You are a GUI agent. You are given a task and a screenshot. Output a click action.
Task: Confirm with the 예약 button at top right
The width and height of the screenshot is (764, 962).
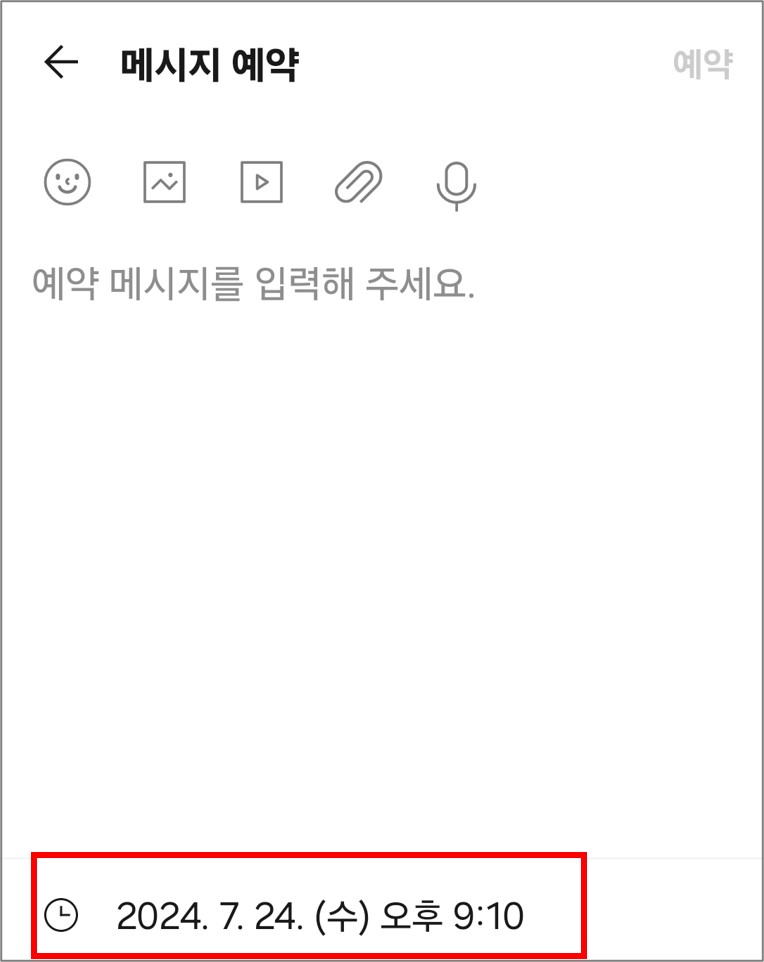[x=703, y=63]
